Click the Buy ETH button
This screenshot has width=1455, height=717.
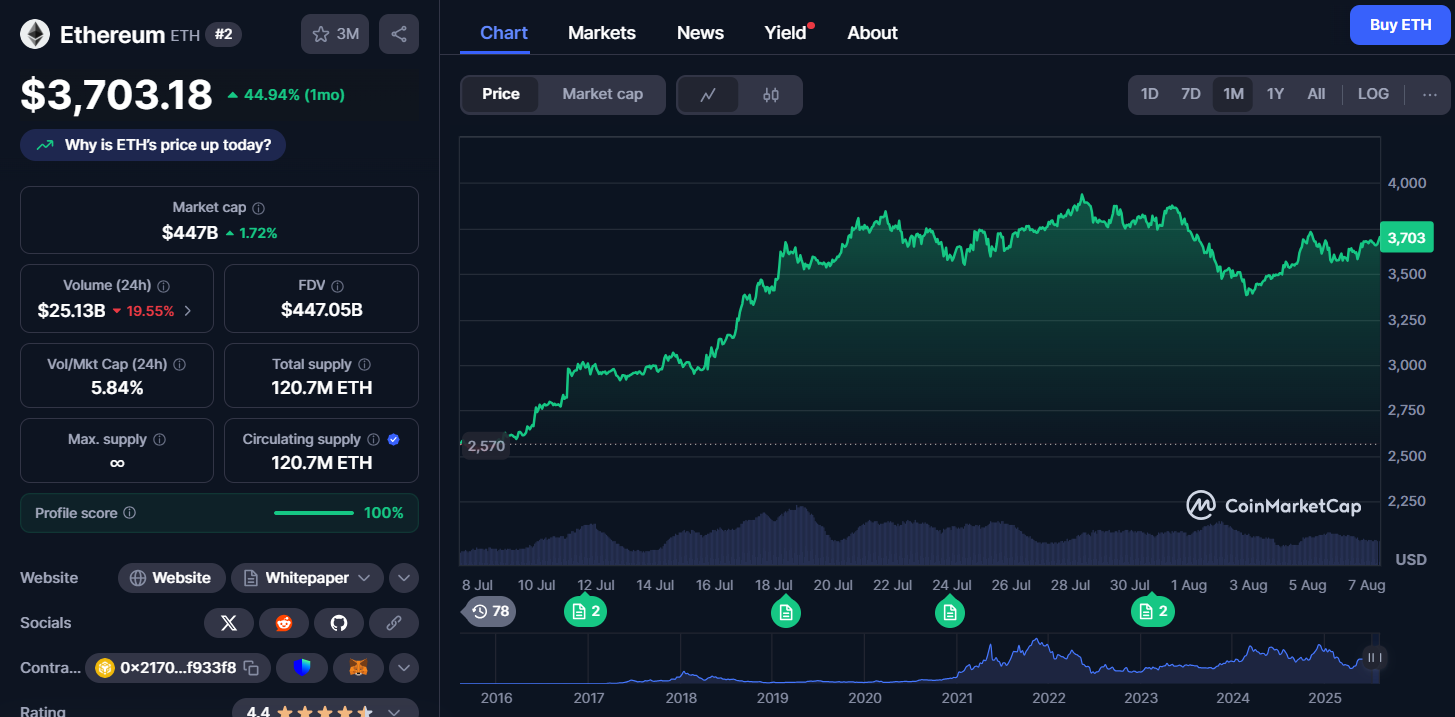coord(1399,25)
